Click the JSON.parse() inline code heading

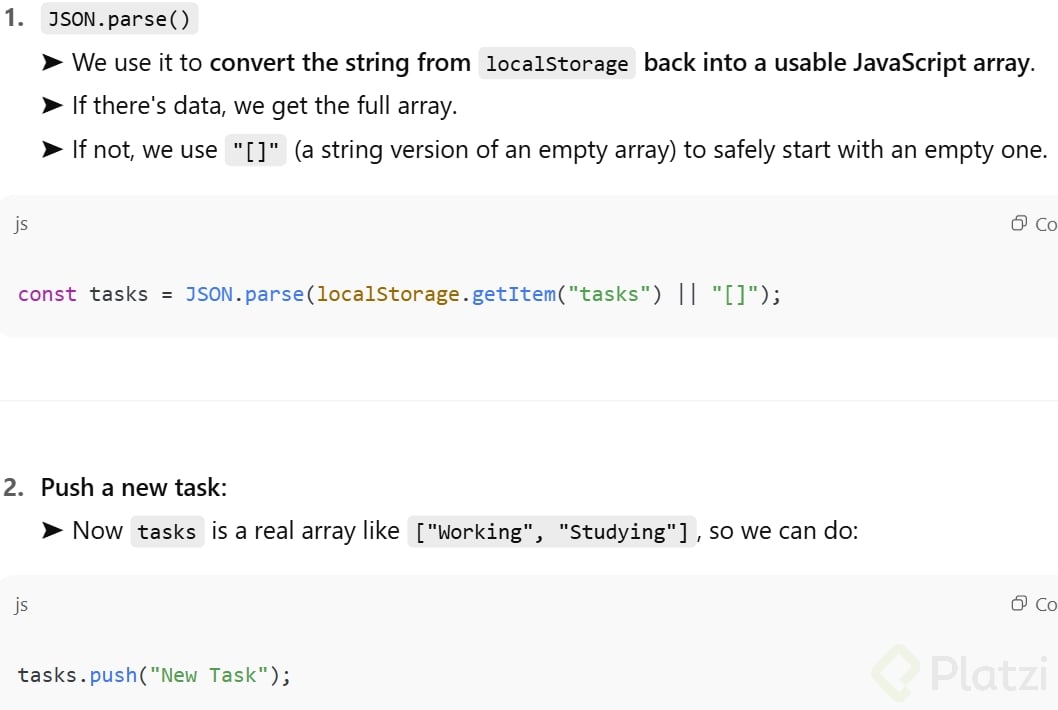[x=119, y=19]
